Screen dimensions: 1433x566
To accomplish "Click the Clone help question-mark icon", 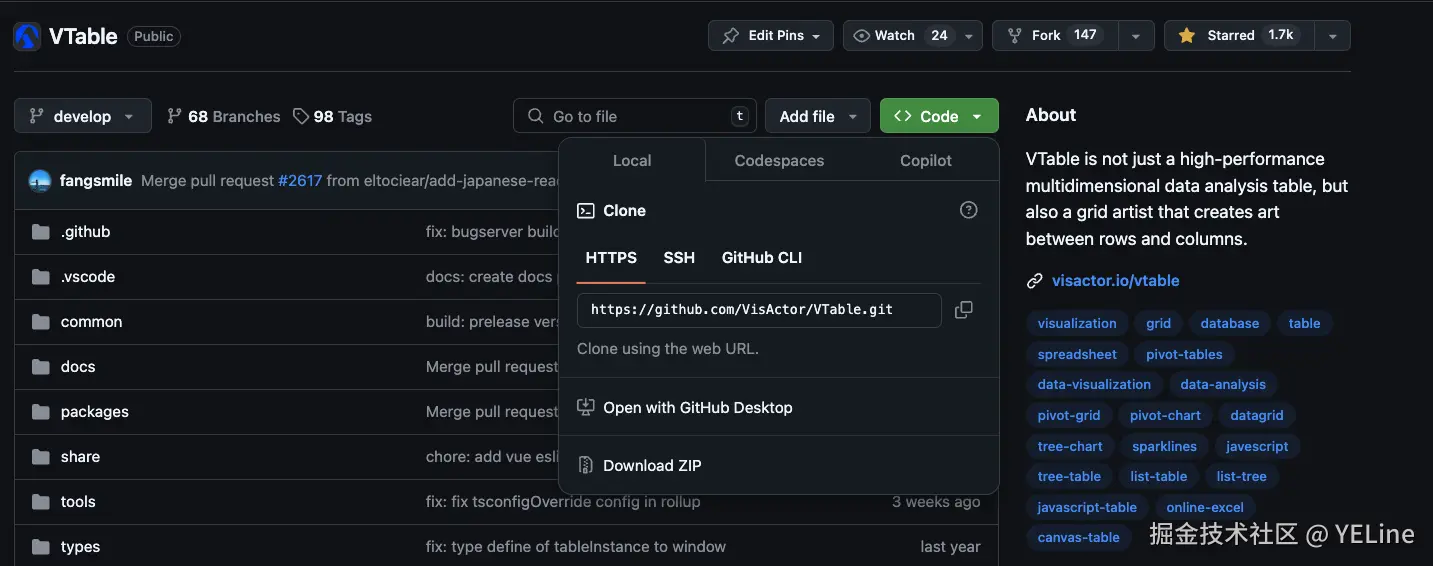I will coord(968,210).
